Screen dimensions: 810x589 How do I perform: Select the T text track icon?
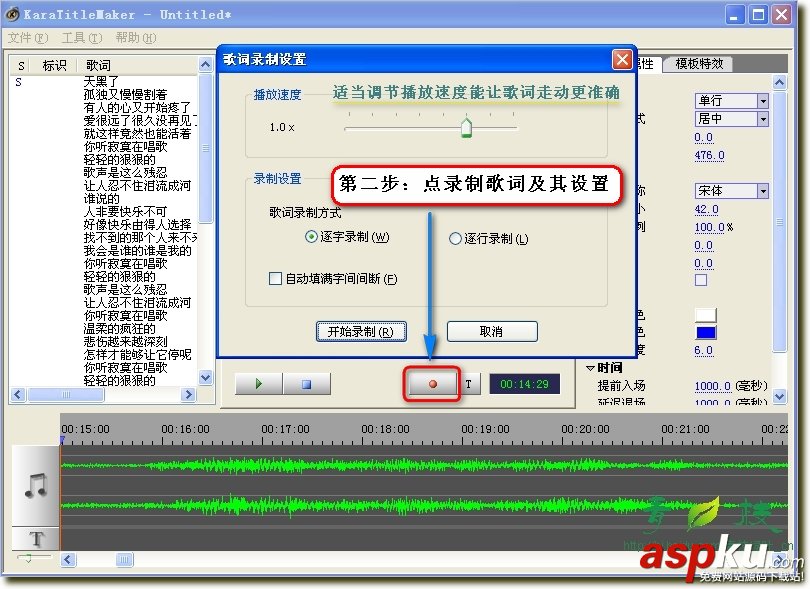click(x=36, y=539)
